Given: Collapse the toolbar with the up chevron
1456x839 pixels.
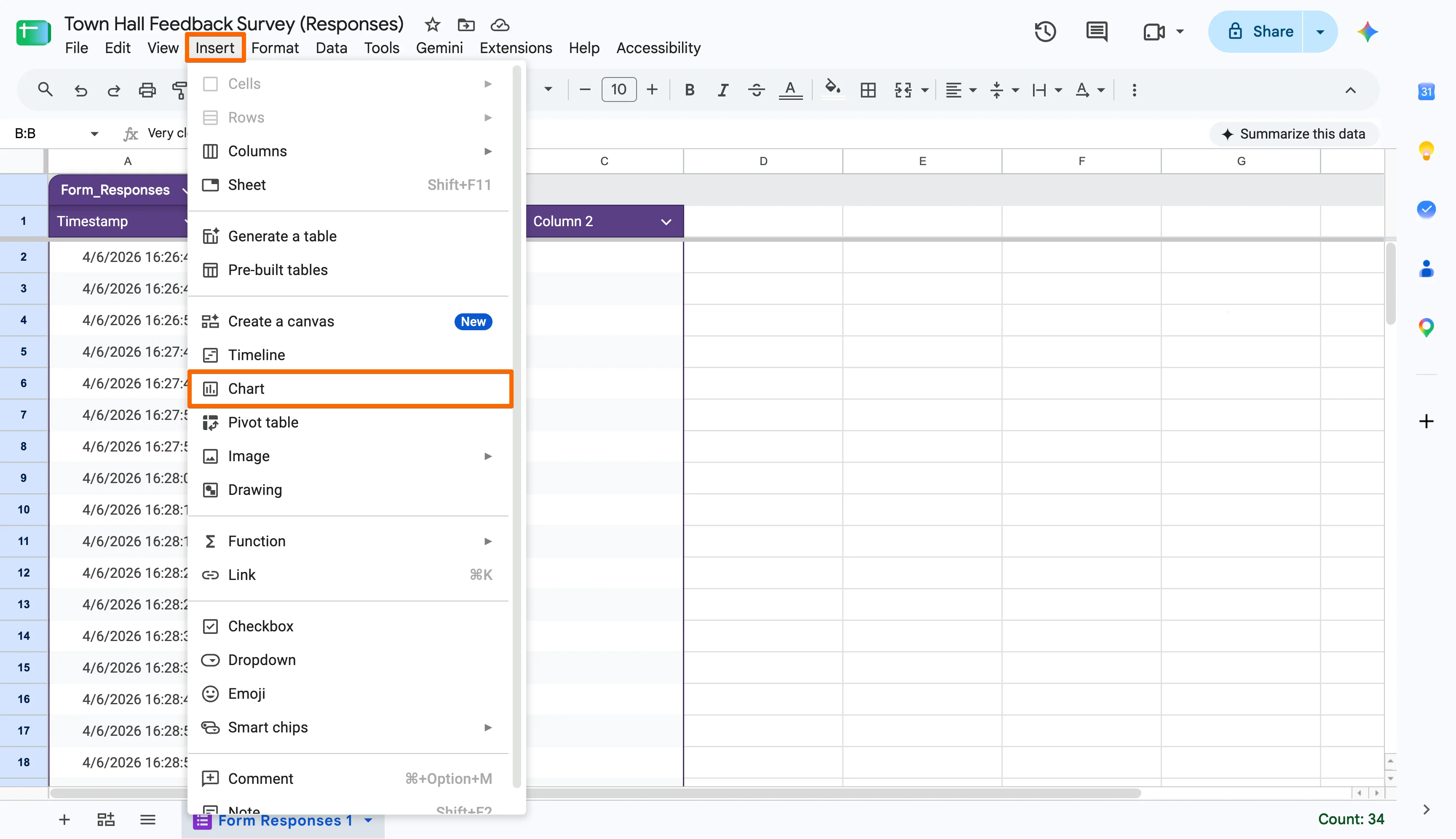Looking at the screenshot, I should 1350,90.
